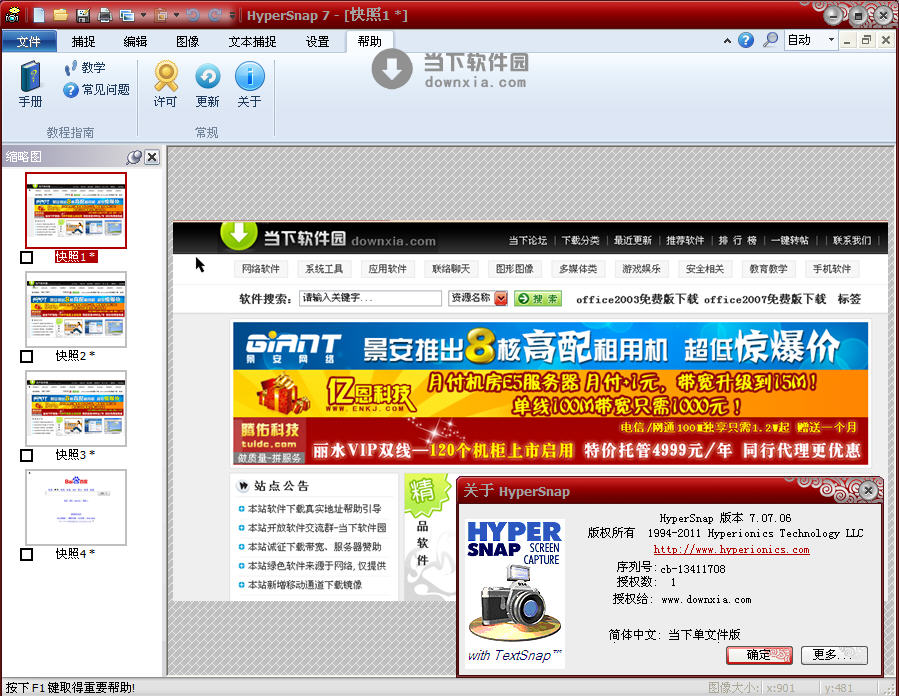Tick the checkbox beside 快照1
The width and height of the screenshot is (899, 696).
(27, 258)
